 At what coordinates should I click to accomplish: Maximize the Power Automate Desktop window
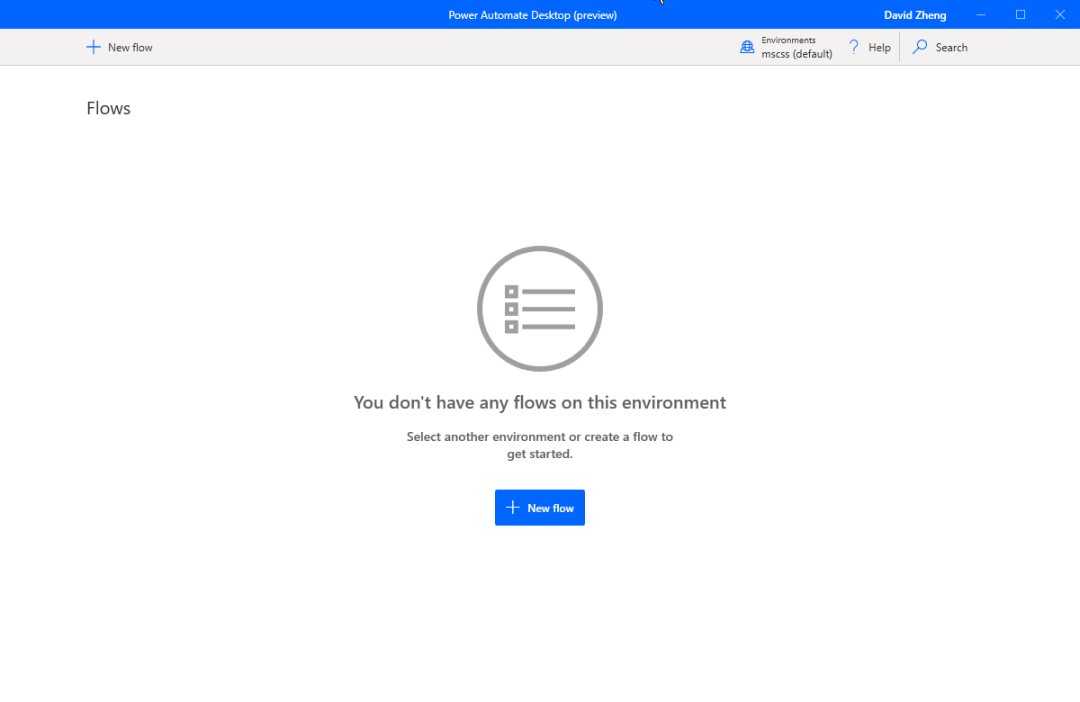click(1020, 14)
